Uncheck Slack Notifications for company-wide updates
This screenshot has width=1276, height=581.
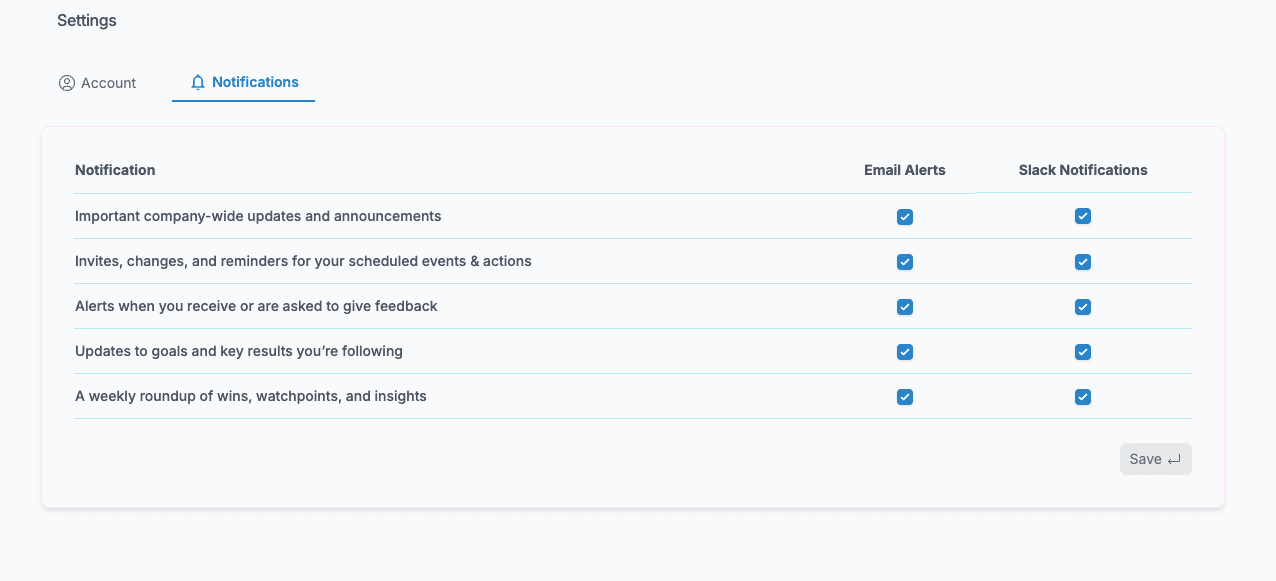point(1083,216)
